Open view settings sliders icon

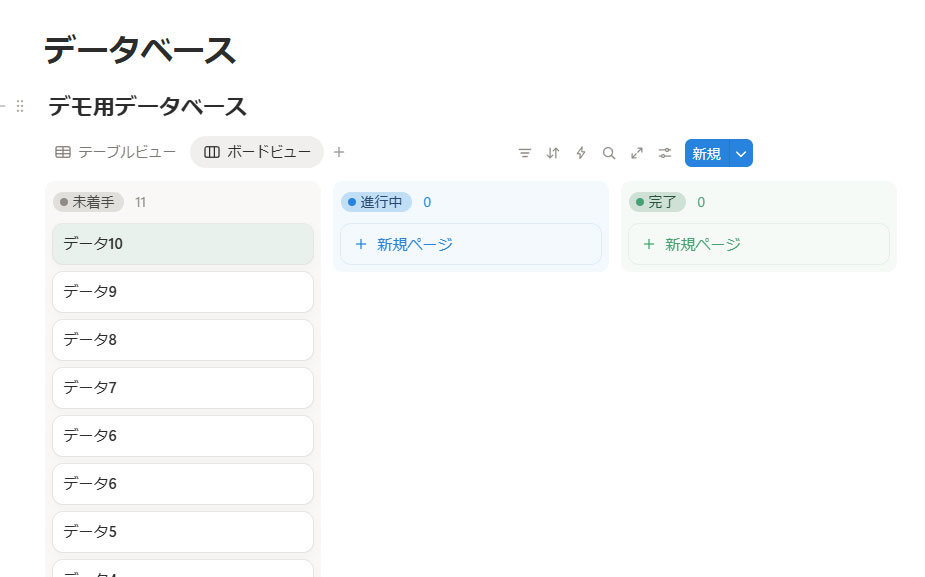pos(665,153)
